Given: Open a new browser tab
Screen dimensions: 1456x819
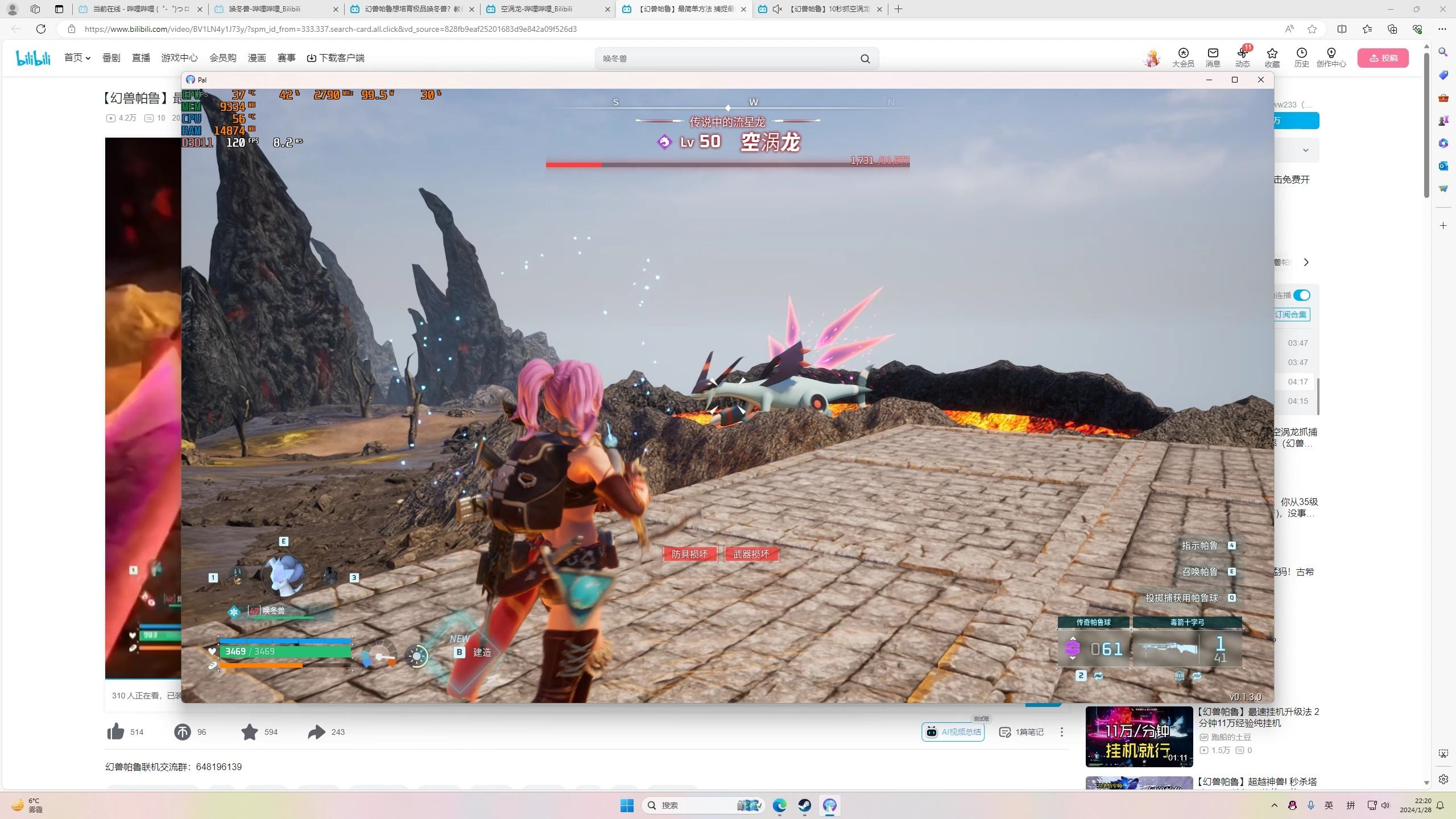Looking at the screenshot, I should (898, 9).
